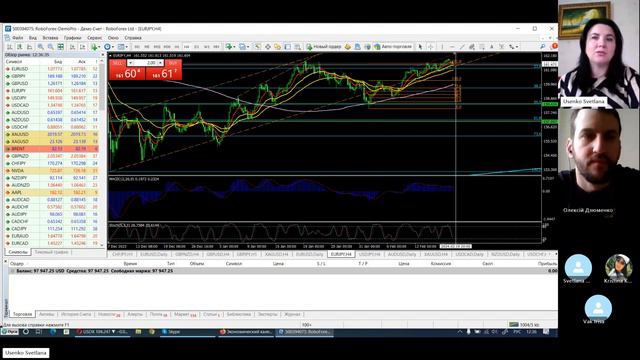Select the equidistant channel tool
Screen dimensions: 640x360
point(472,47)
